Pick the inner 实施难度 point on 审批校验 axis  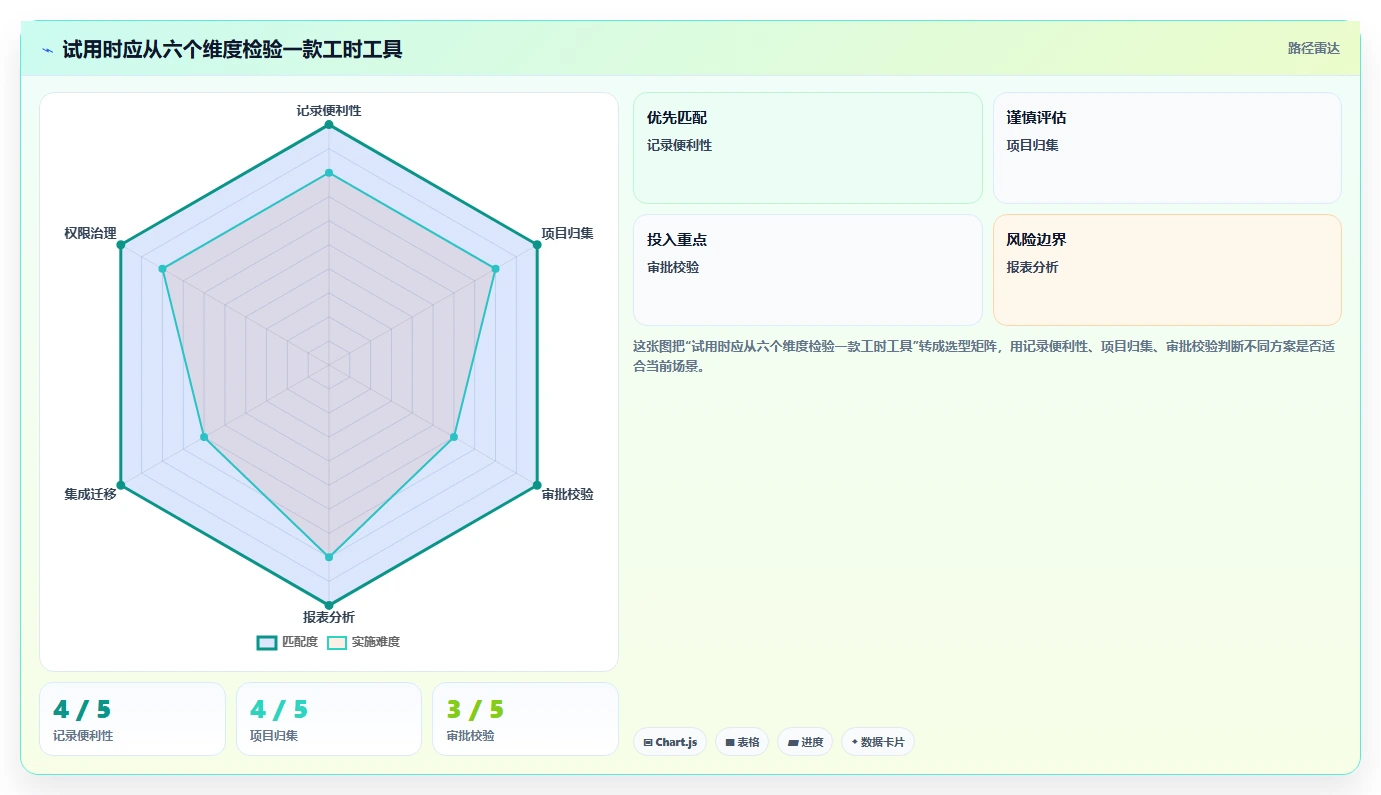[453, 437]
